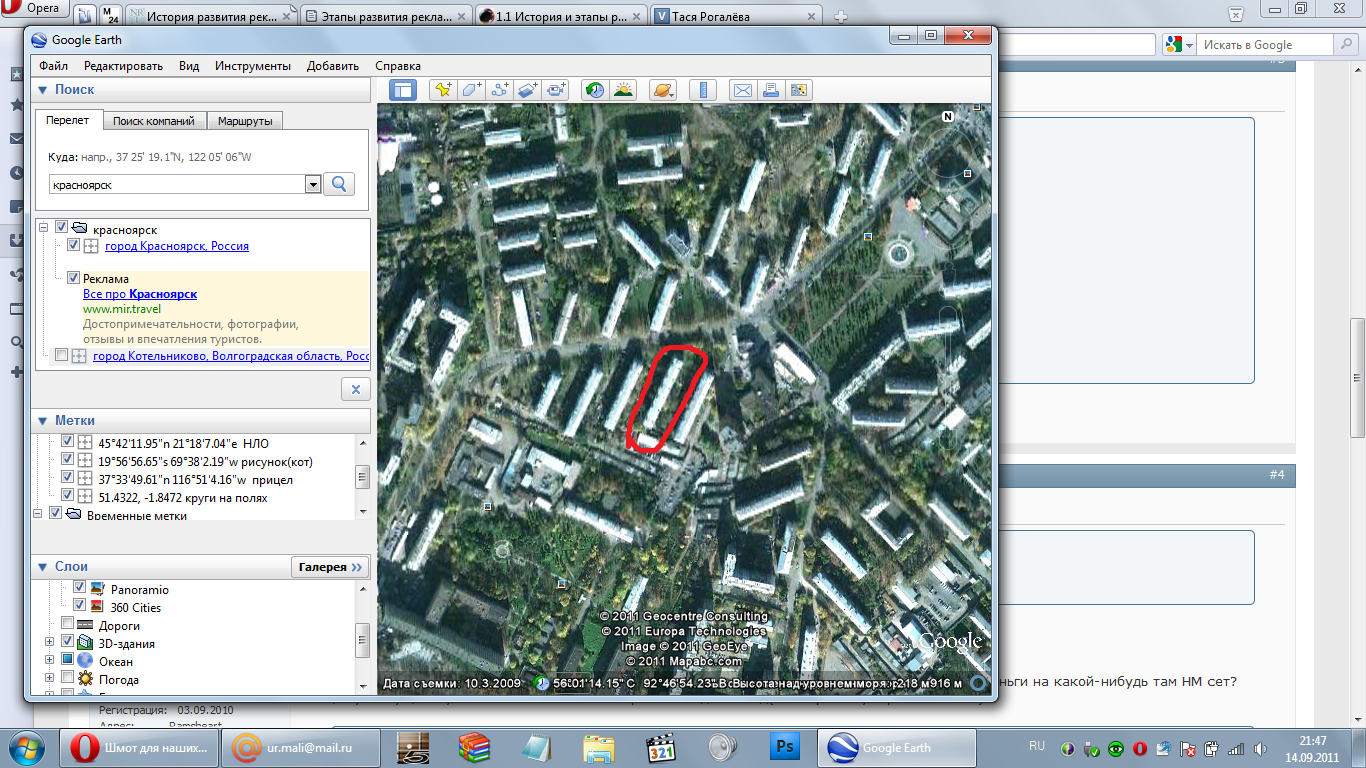
Task: Open the speaker app in taskbar
Action: click(723, 748)
